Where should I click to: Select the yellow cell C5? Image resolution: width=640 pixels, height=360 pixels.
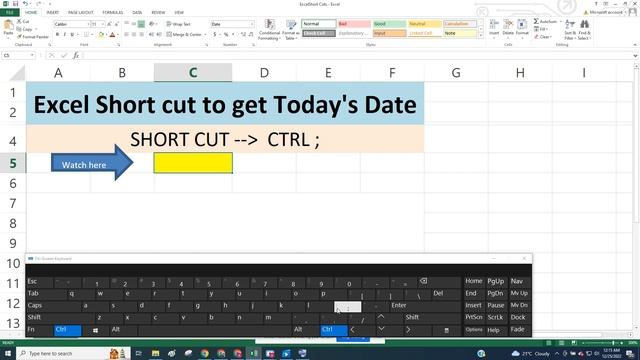point(193,163)
